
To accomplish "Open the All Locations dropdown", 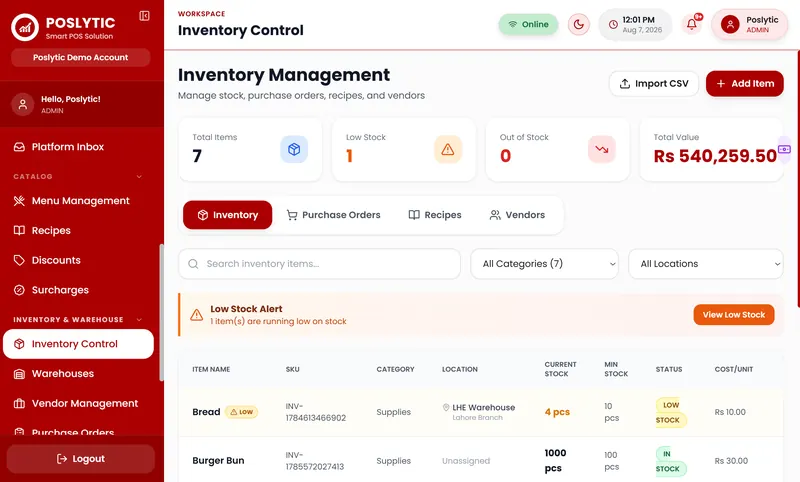I will (x=706, y=264).
